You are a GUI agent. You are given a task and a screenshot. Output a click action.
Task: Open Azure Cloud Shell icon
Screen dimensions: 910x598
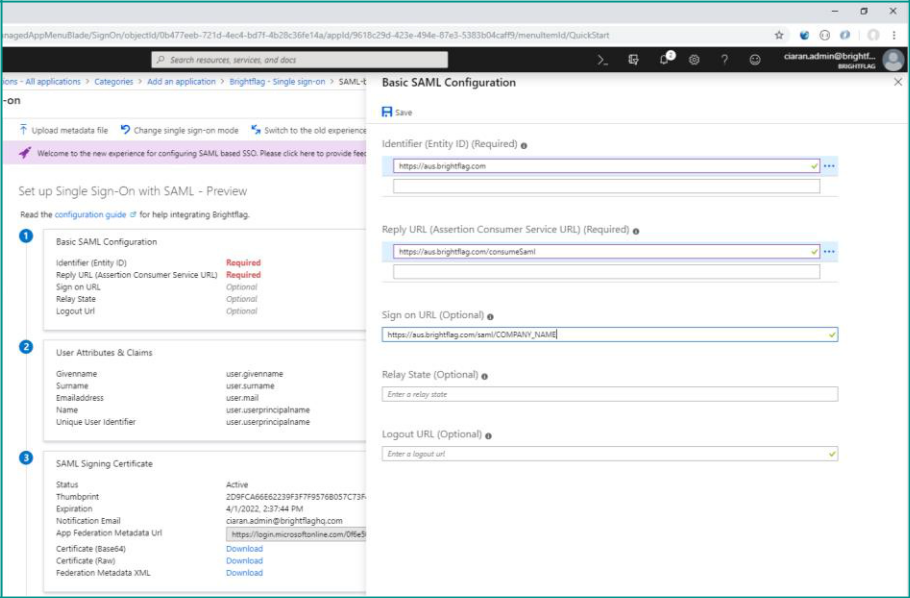click(603, 60)
